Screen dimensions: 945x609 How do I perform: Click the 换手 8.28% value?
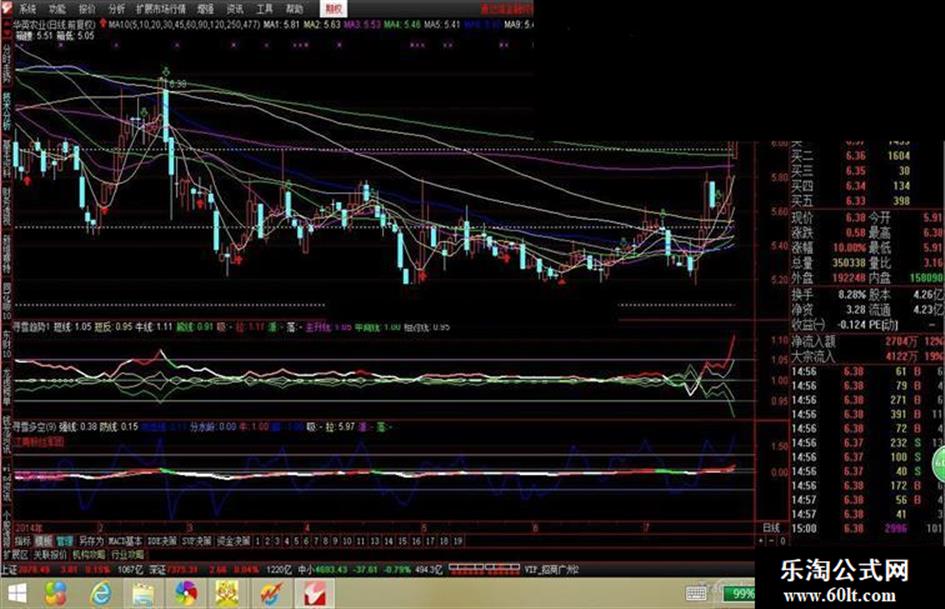point(852,295)
